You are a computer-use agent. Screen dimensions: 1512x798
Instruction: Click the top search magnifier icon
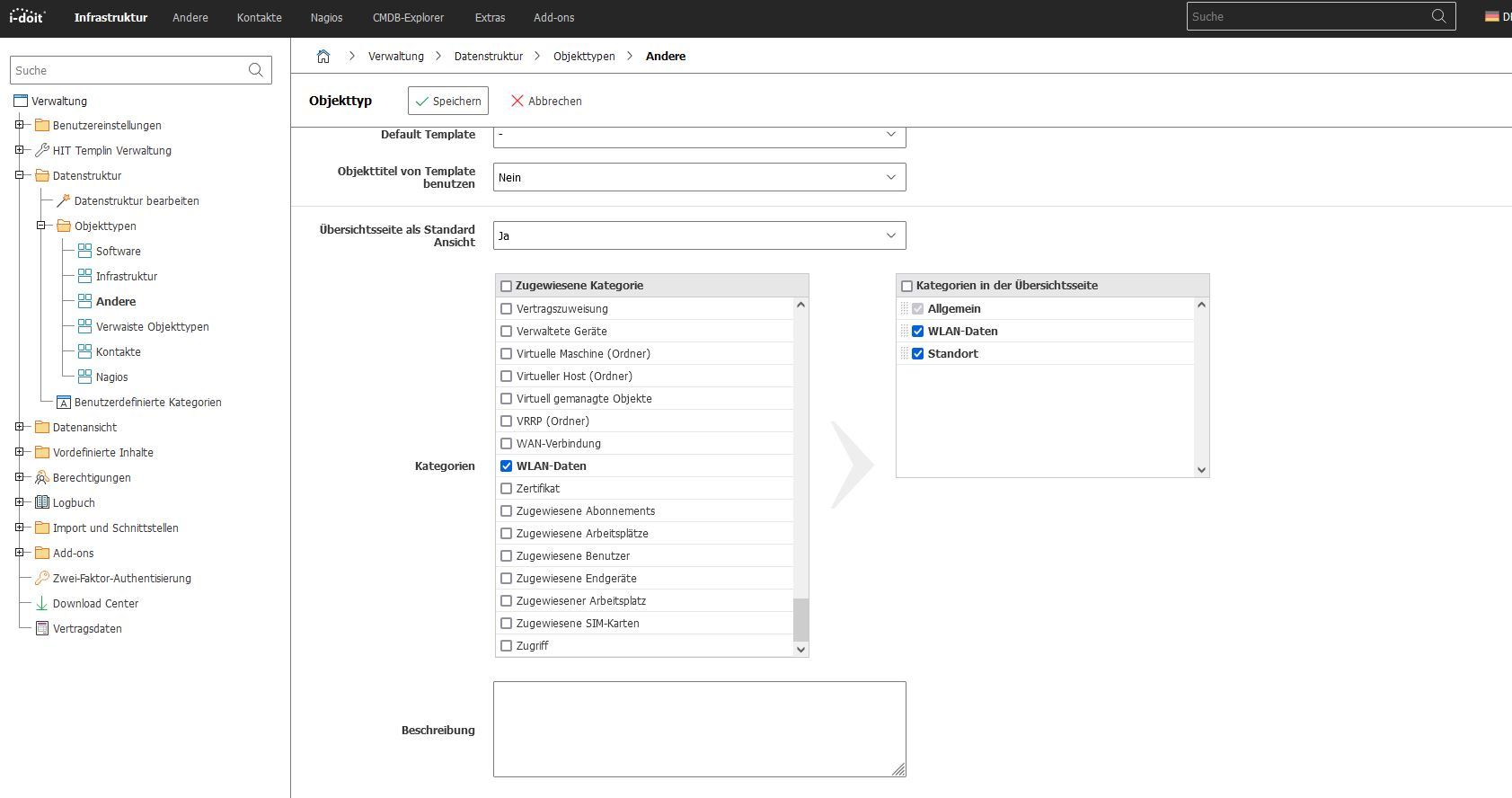(1438, 16)
